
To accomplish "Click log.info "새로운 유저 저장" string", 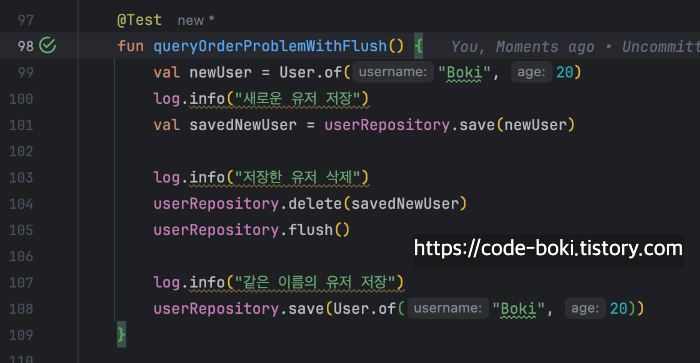I will [297, 99].
